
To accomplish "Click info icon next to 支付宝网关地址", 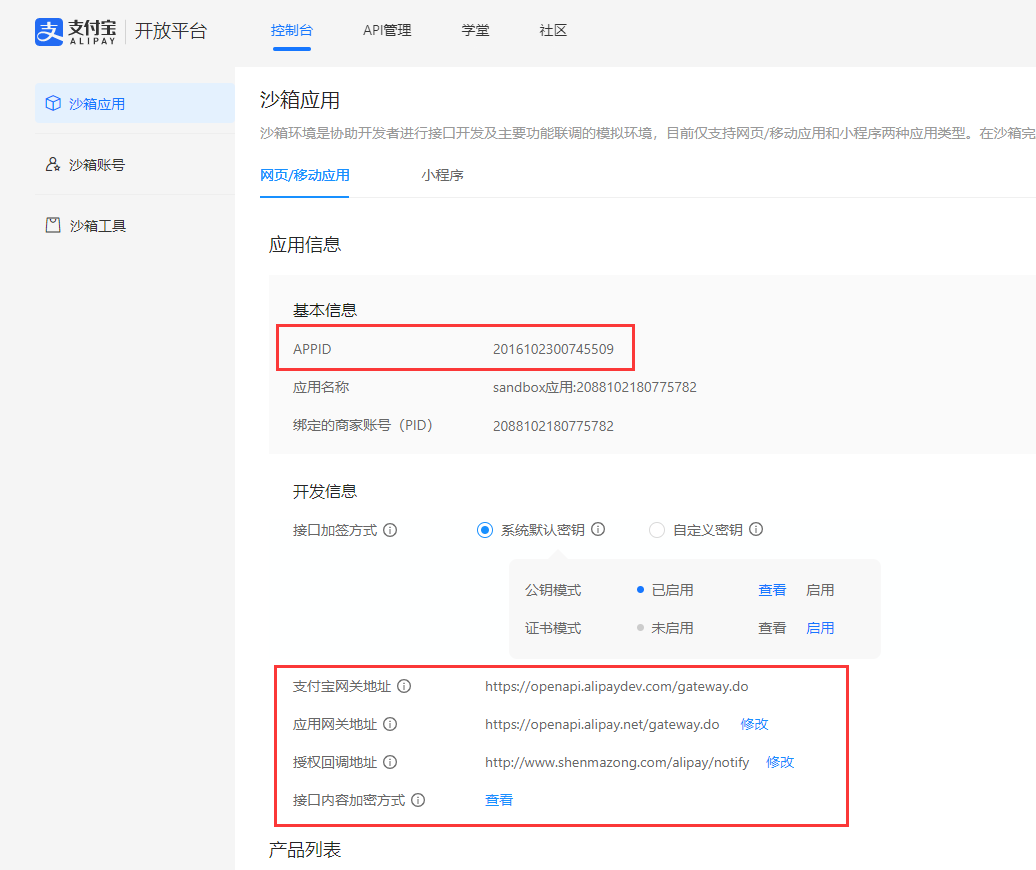I will click(404, 686).
